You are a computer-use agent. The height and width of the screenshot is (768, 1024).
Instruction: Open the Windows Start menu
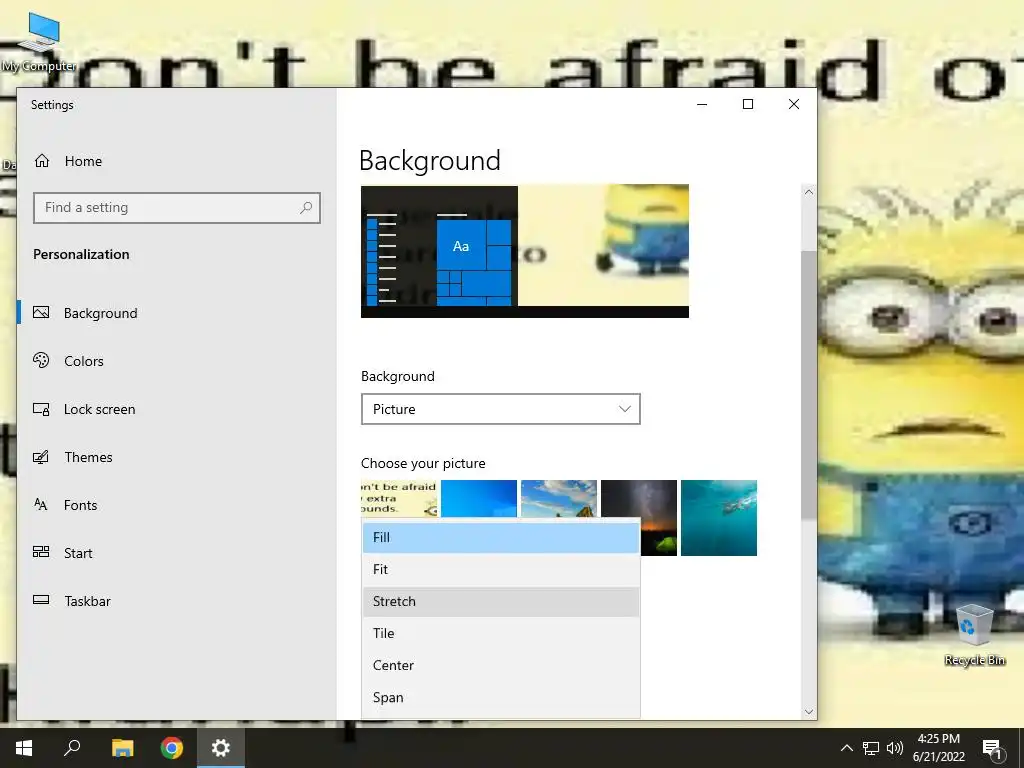24,748
